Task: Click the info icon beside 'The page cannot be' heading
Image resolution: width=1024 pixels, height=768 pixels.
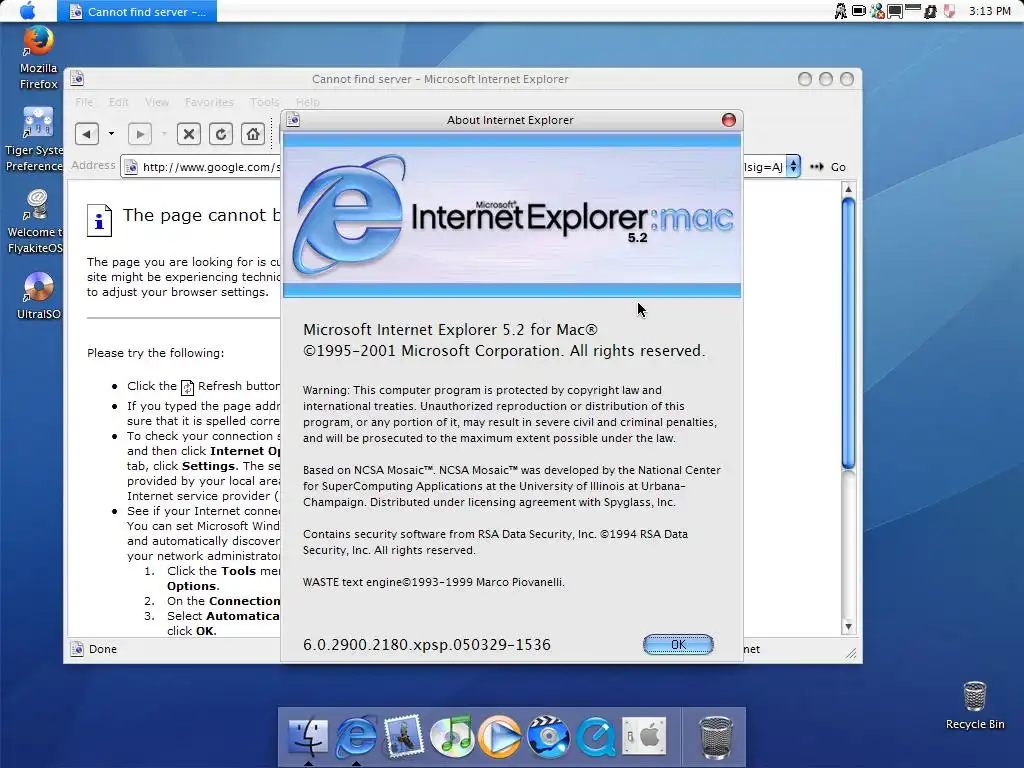Action: pyautogui.click(x=99, y=221)
